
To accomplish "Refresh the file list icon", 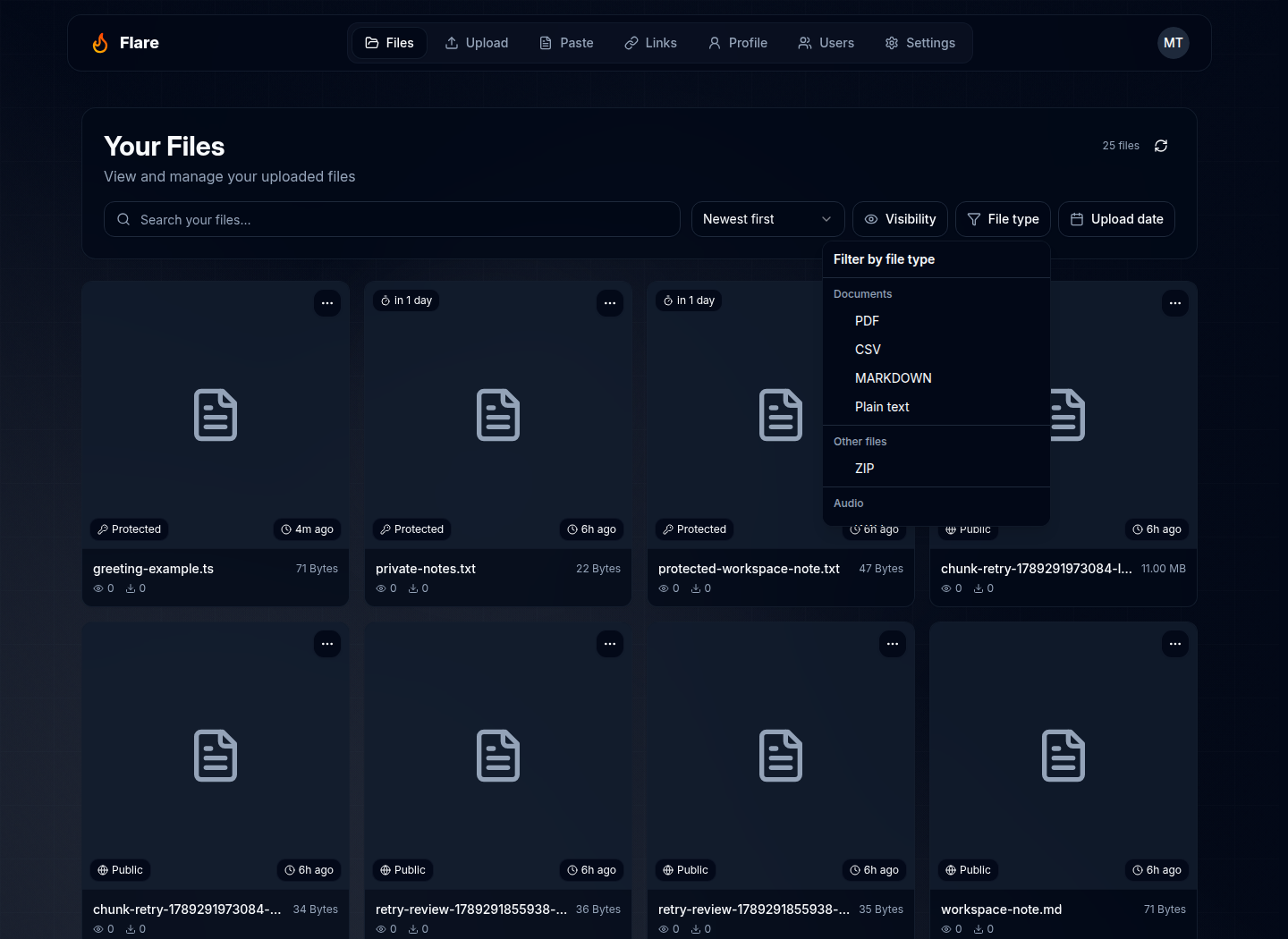I will tap(1161, 146).
